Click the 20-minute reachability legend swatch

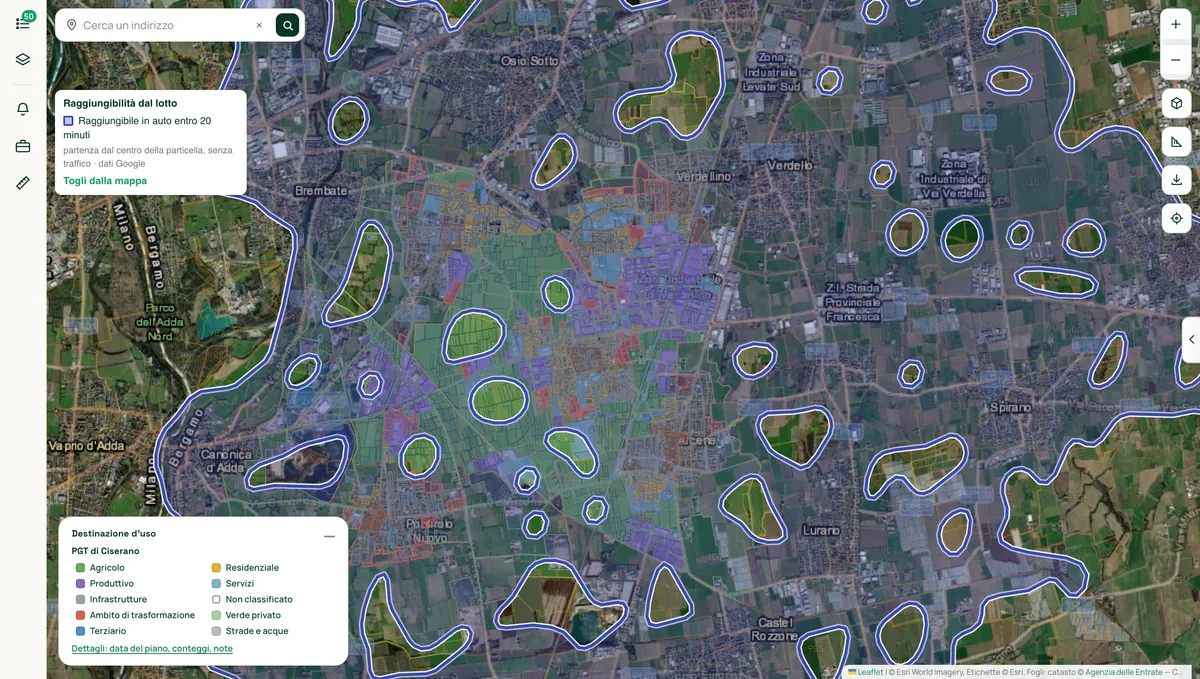coord(69,121)
